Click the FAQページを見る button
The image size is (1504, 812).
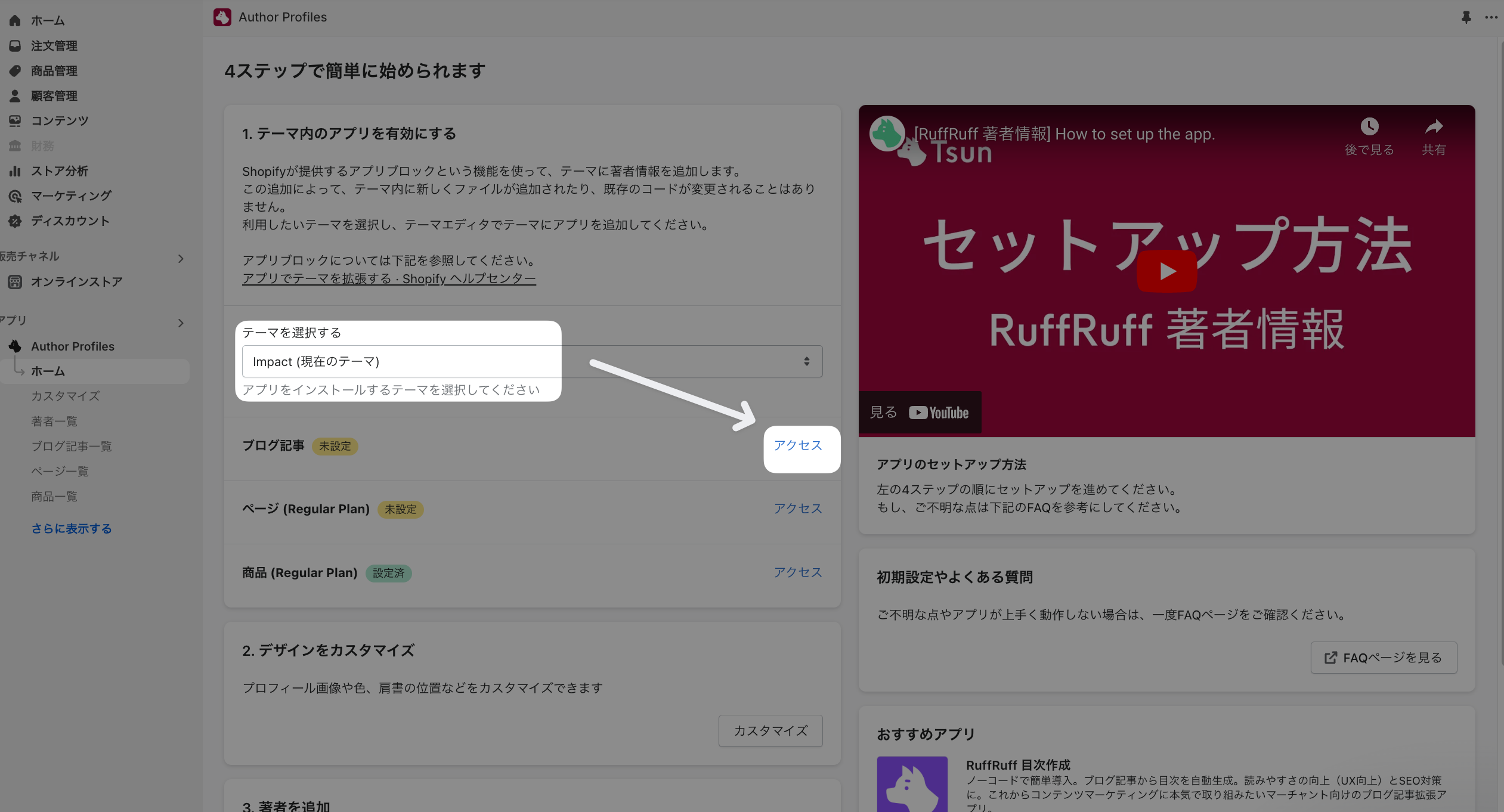pyautogui.click(x=1384, y=658)
